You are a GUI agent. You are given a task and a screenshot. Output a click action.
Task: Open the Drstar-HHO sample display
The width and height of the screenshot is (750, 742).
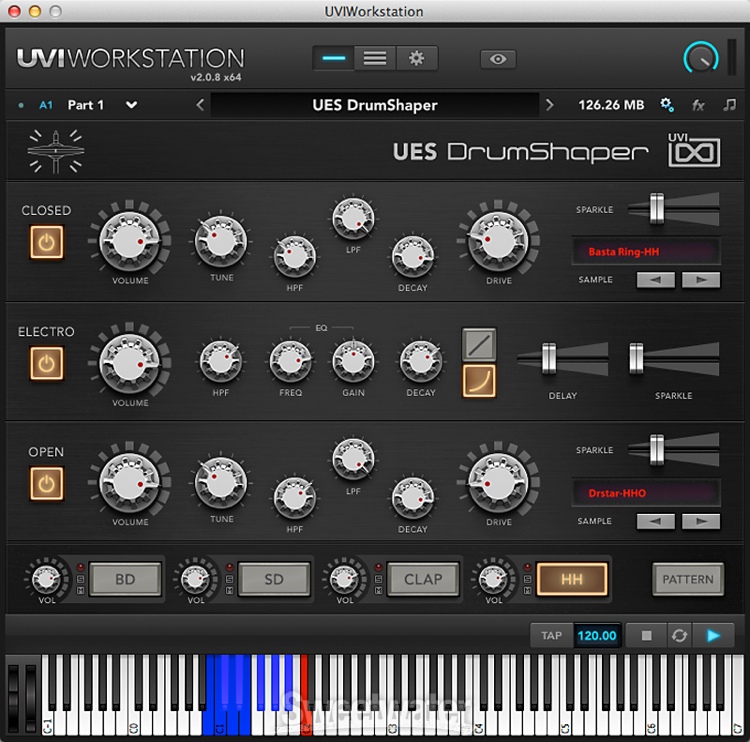(x=646, y=493)
